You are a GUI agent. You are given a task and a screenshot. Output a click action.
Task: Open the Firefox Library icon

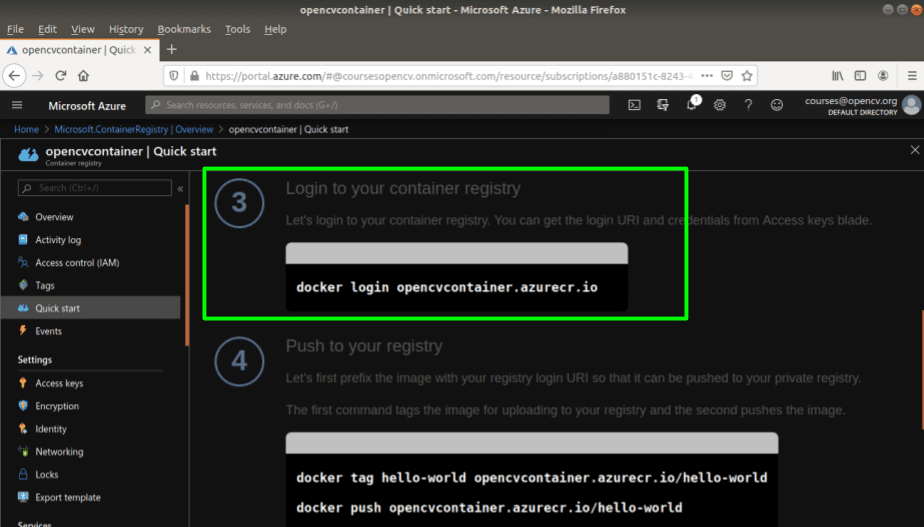click(837, 75)
